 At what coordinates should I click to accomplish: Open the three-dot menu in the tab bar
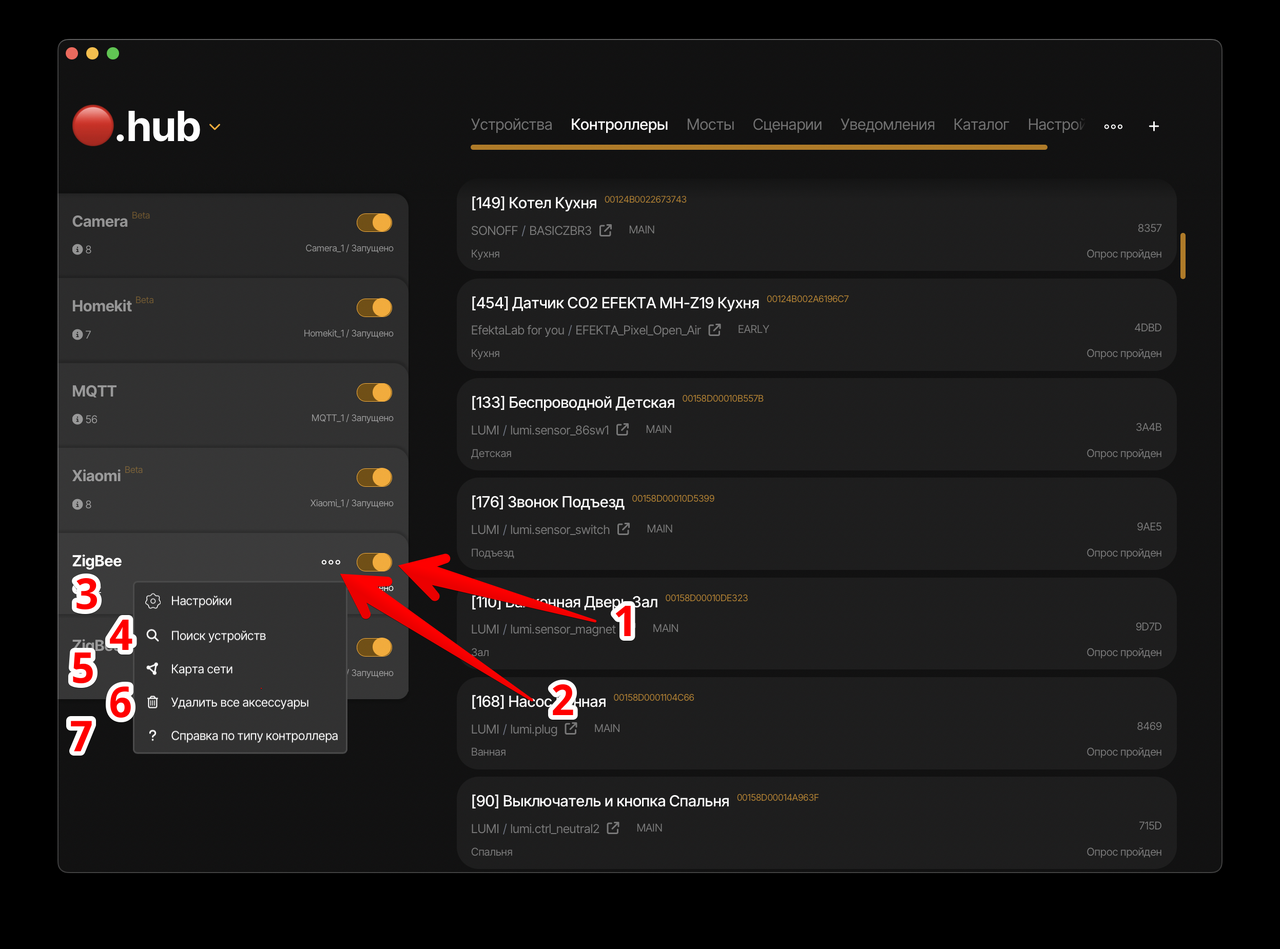(1113, 126)
